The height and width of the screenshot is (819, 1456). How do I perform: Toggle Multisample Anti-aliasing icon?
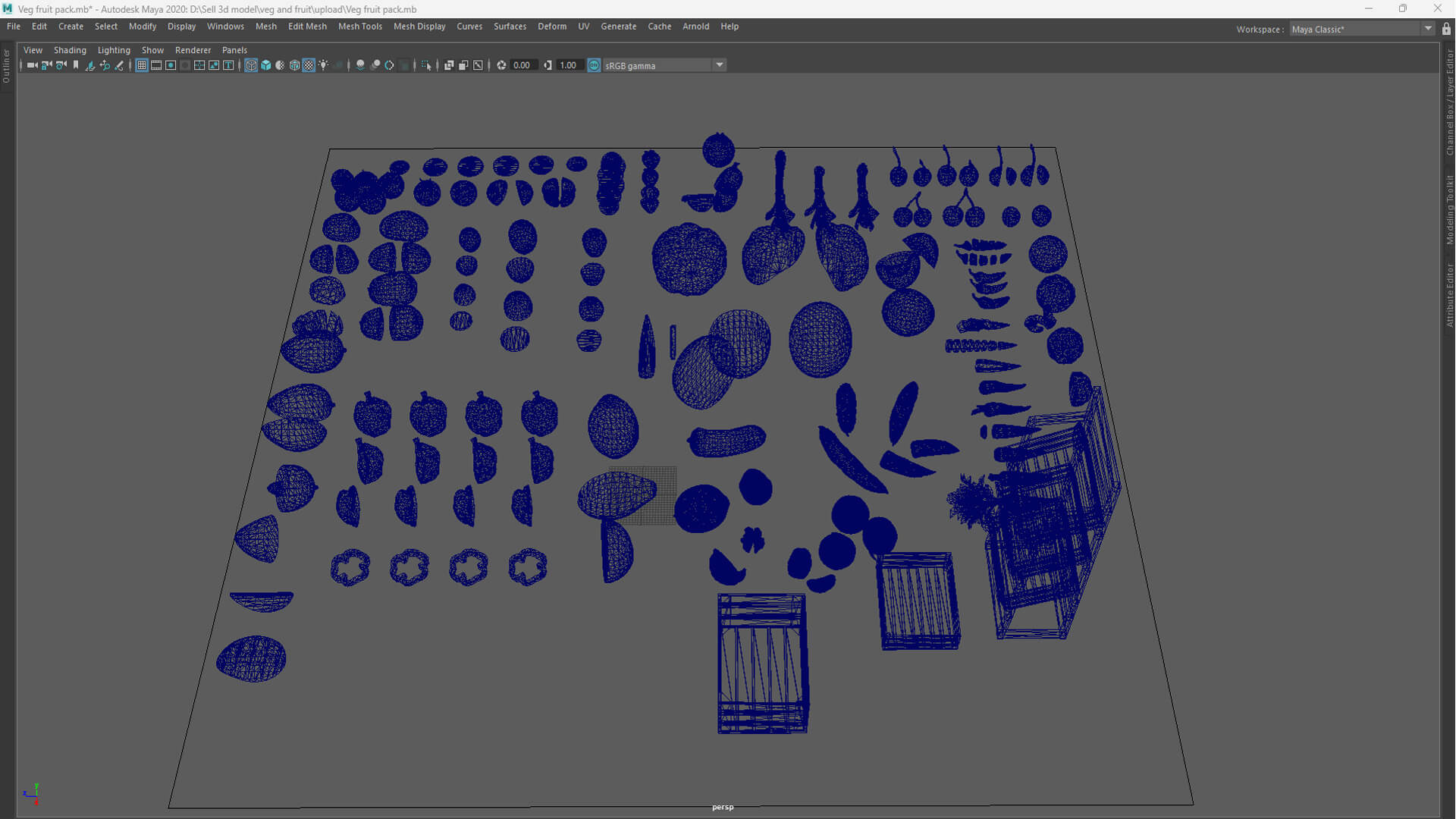pyautogui.click(x=389, y=65)
